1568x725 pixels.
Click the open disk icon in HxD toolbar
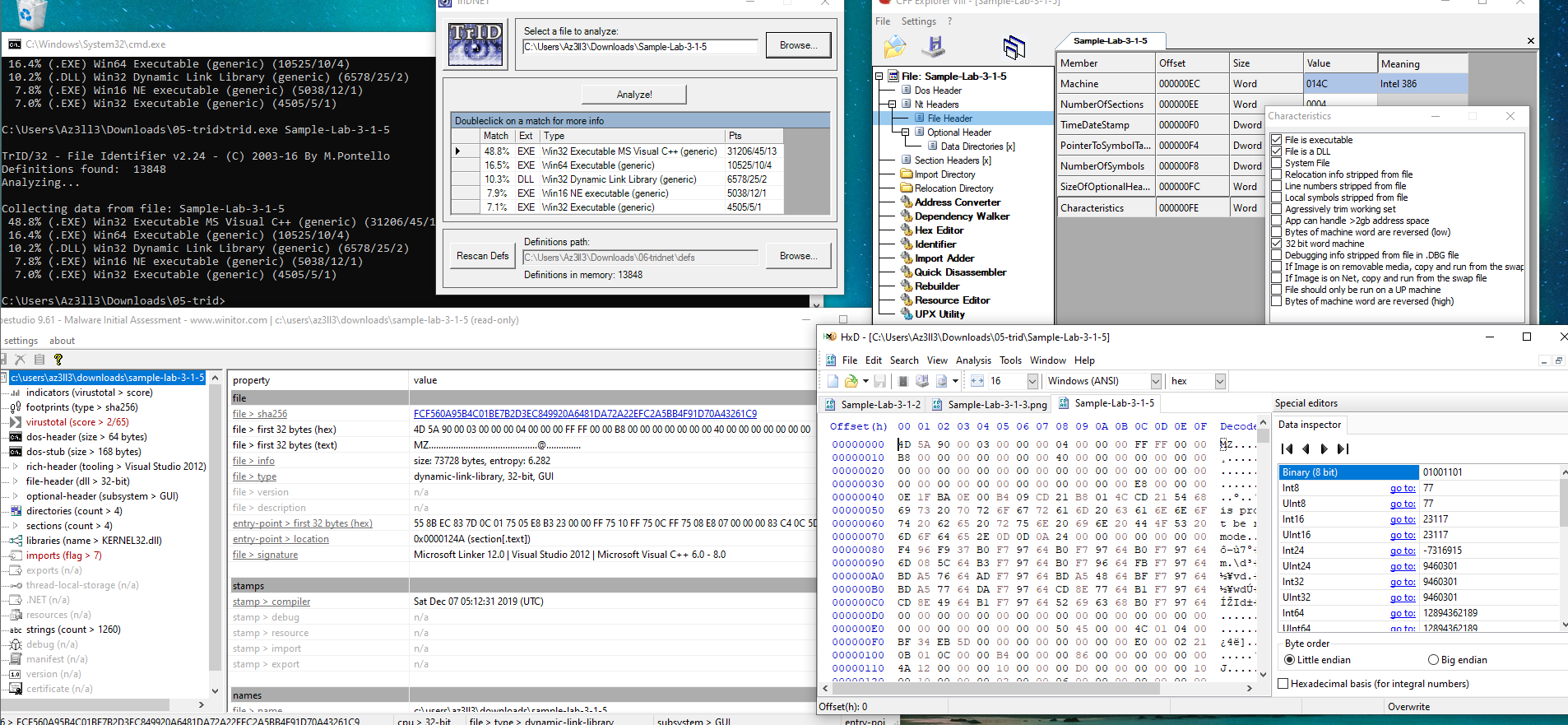[922, 381]
